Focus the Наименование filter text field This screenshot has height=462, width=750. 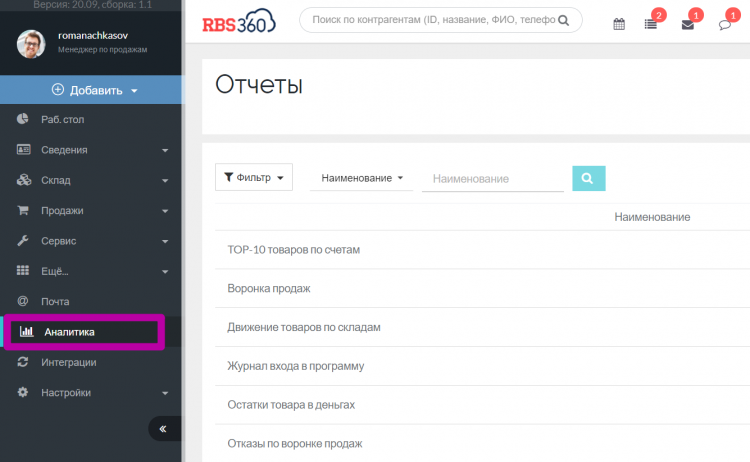pos(493,179)
